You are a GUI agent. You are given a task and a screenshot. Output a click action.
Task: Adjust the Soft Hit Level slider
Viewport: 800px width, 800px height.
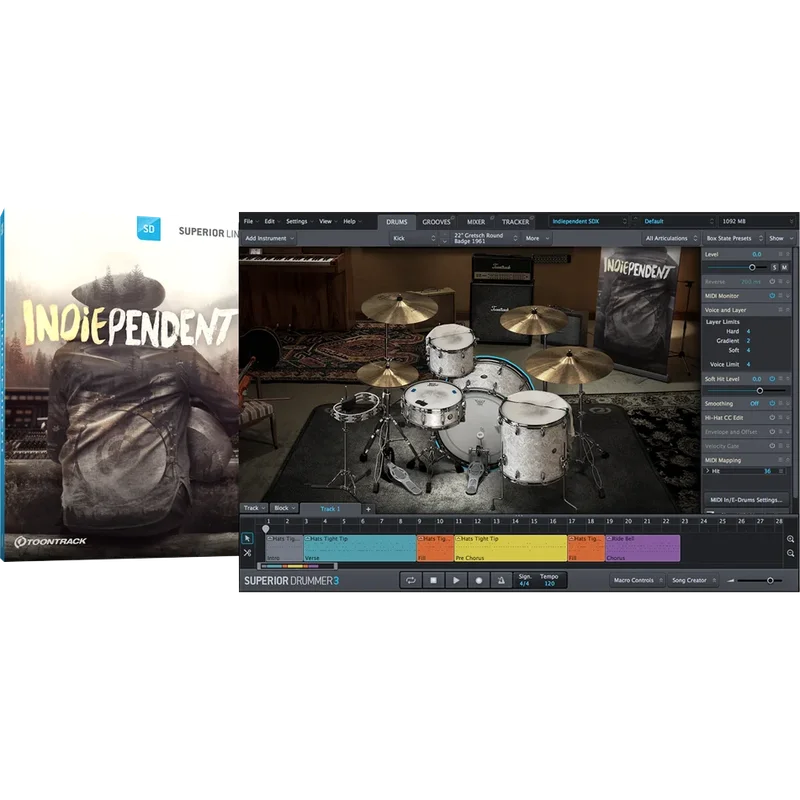[x=760, y=391]
